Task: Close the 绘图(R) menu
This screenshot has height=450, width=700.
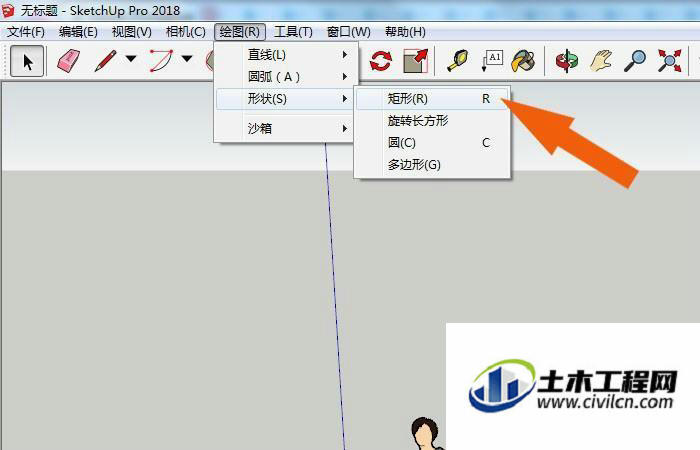Action: coord(240,32)
